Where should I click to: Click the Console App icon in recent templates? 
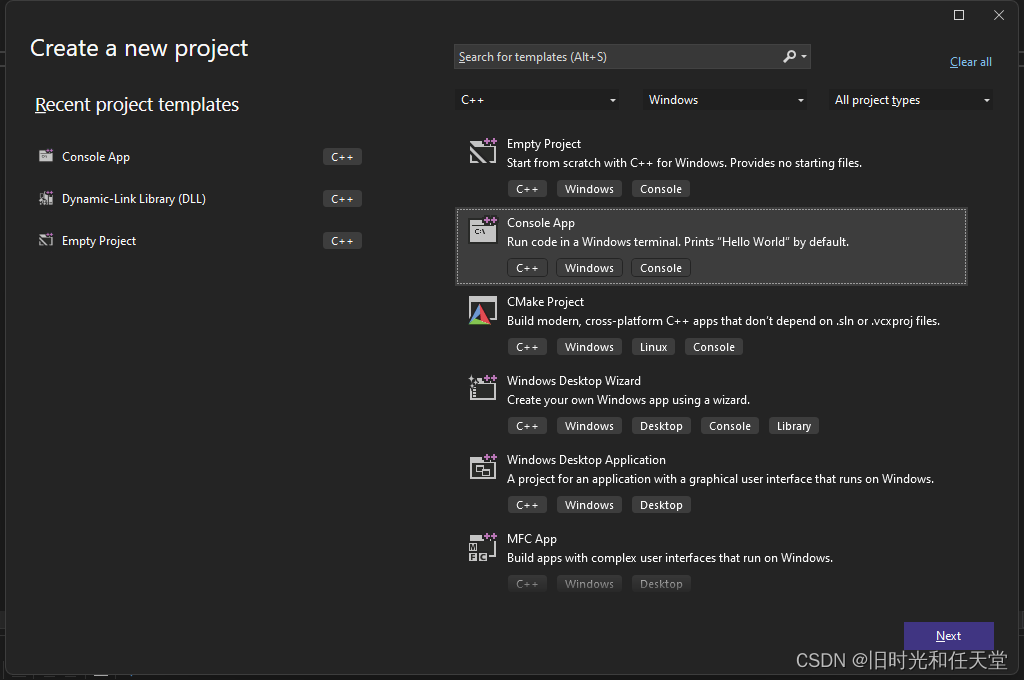click(46, 155)
